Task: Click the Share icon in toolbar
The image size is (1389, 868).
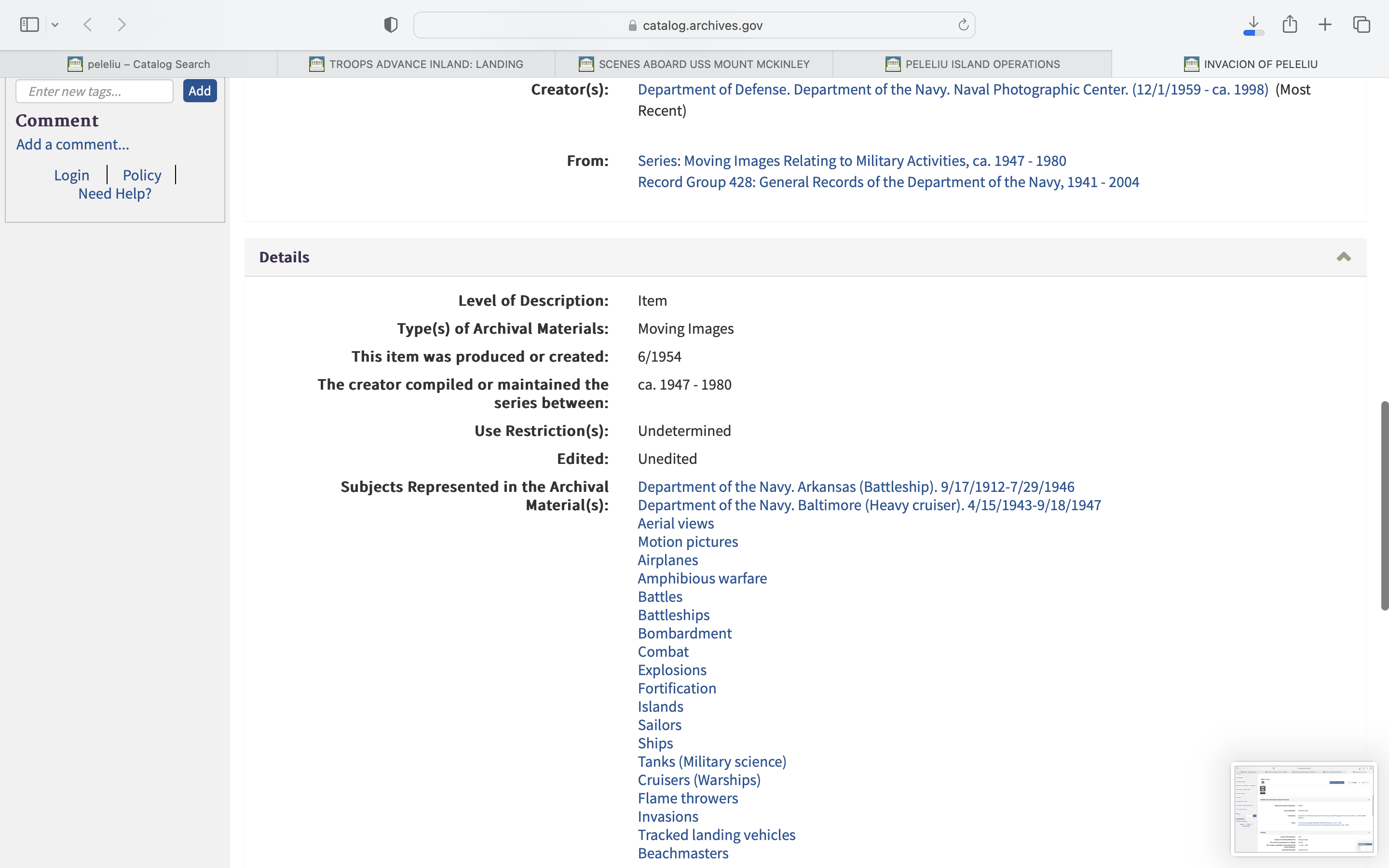Action: pyautogui.click(x=1290, y=25)
